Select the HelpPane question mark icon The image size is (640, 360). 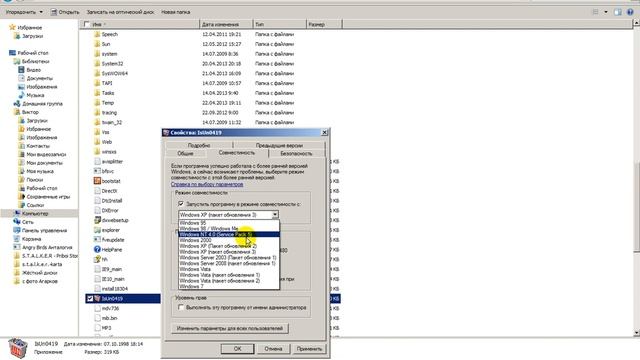click(x=97, y=249)
